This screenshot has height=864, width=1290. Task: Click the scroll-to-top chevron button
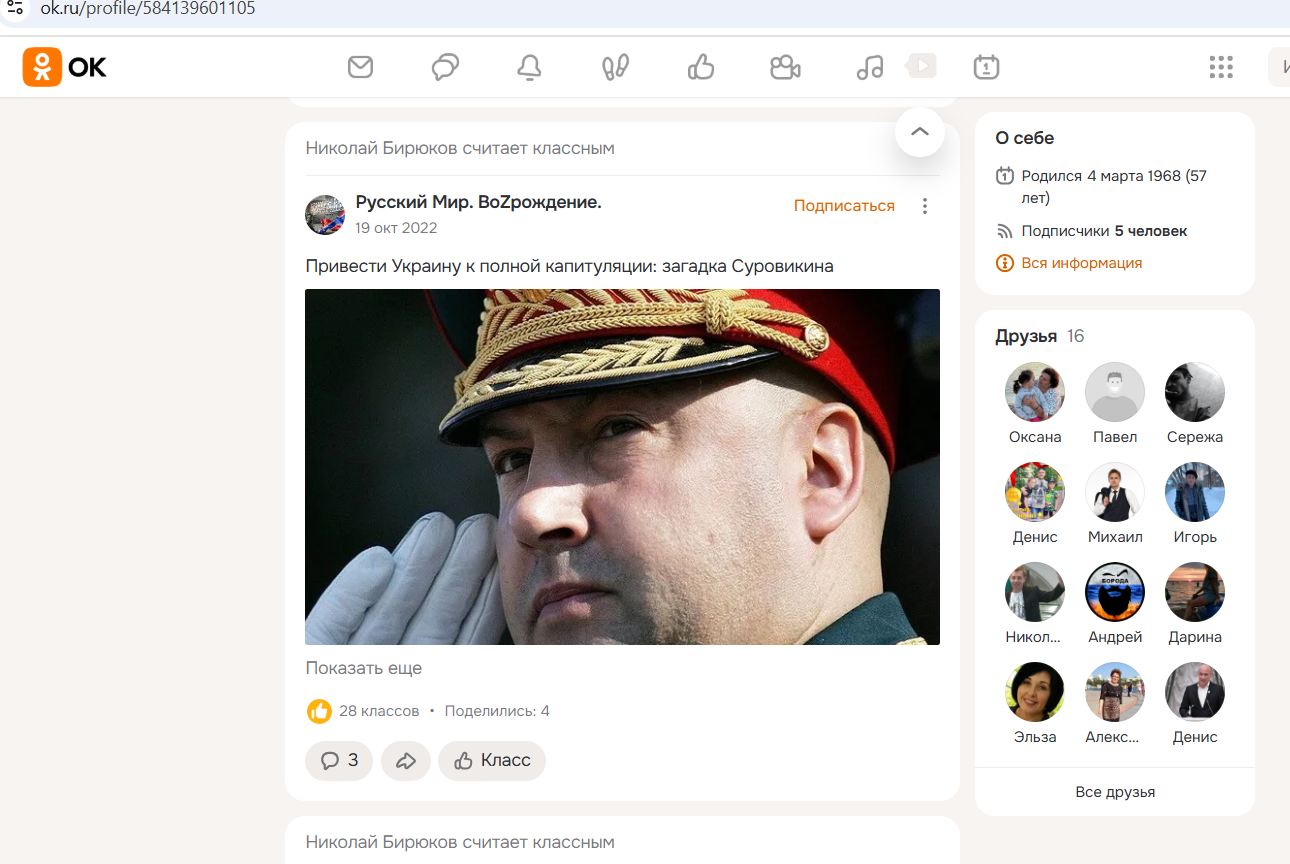pyautogui.click(x=920, y=132)
